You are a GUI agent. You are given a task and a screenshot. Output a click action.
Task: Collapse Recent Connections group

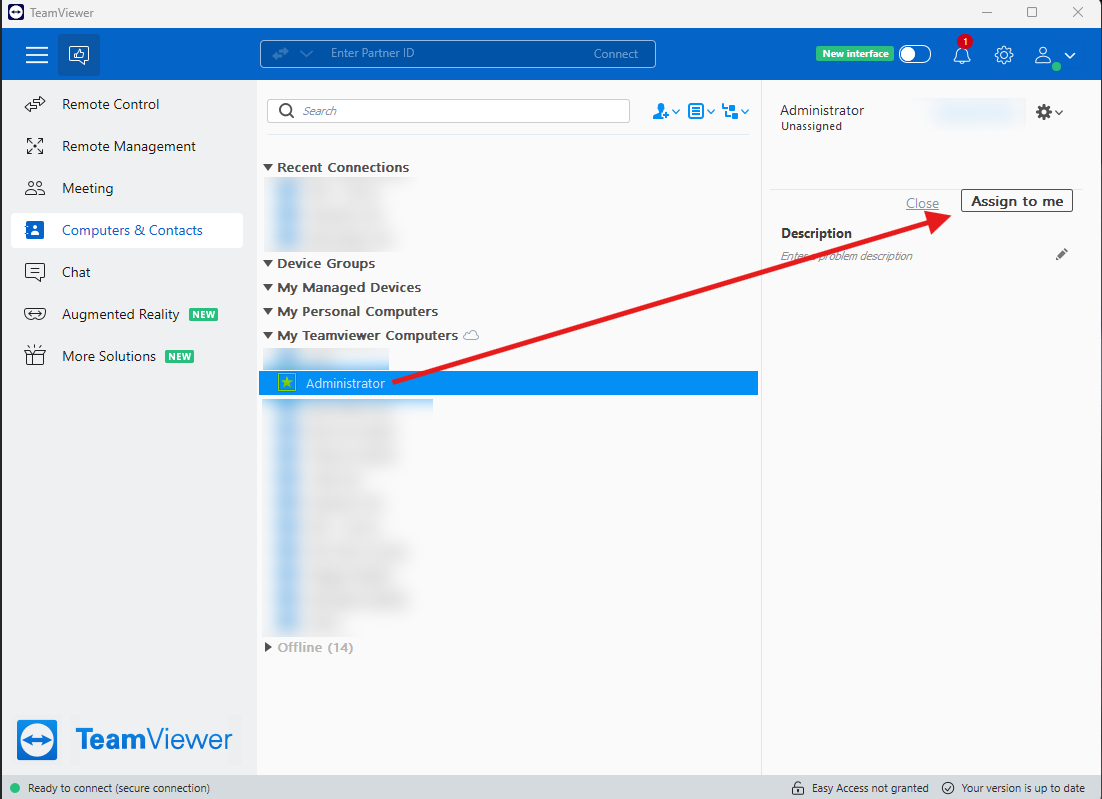click(268, 167)
